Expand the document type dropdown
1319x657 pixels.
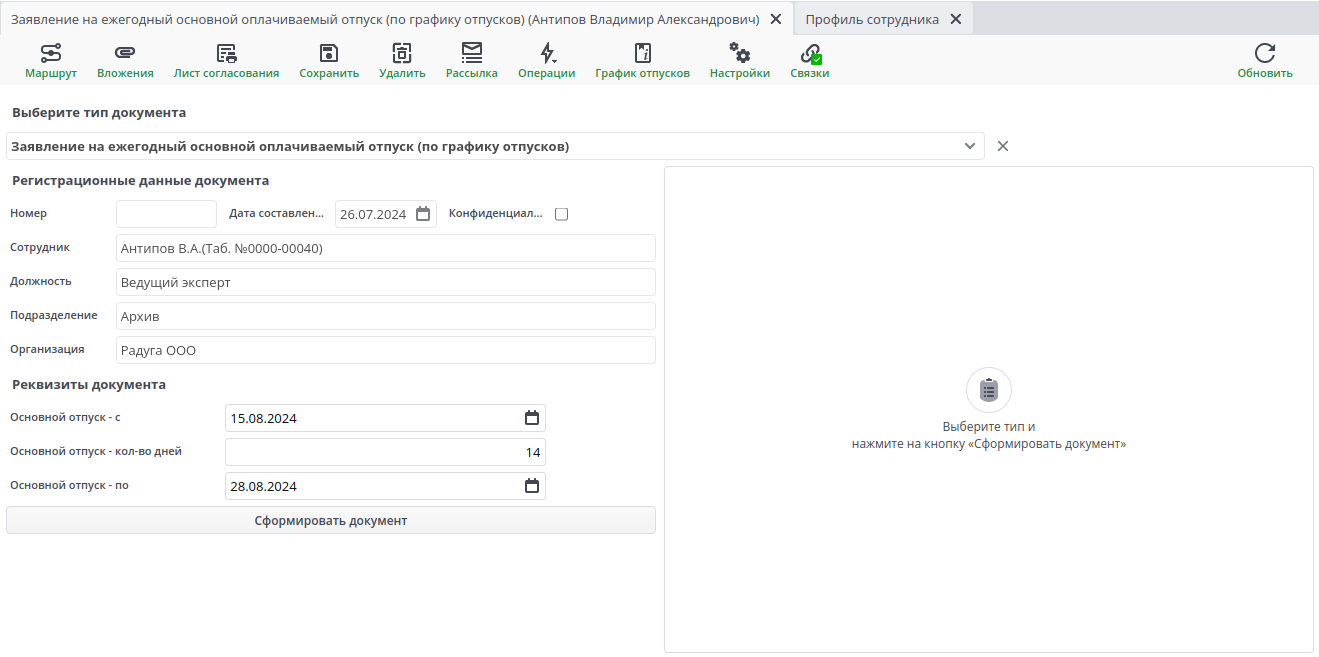click(969, 146)
